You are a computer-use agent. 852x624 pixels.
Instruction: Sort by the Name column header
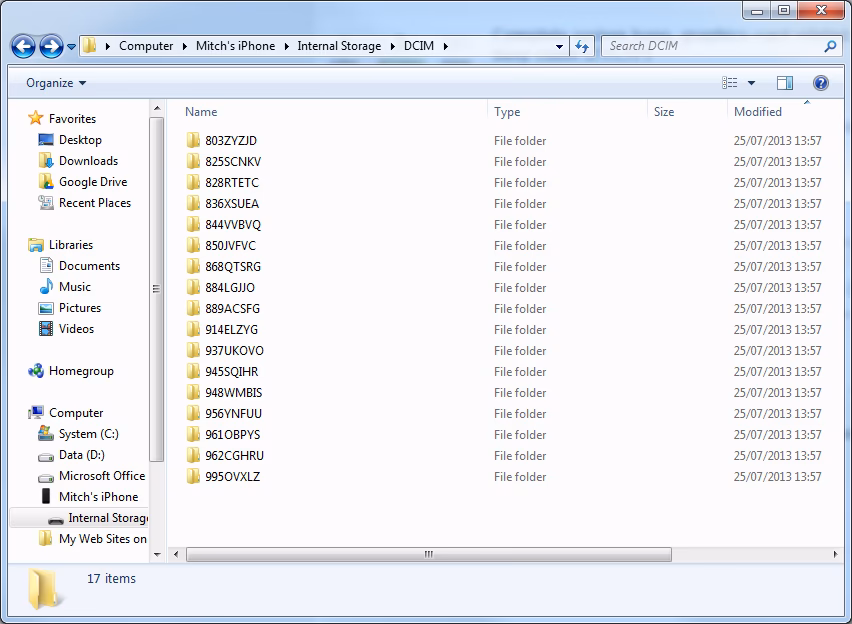click(201, 112)
